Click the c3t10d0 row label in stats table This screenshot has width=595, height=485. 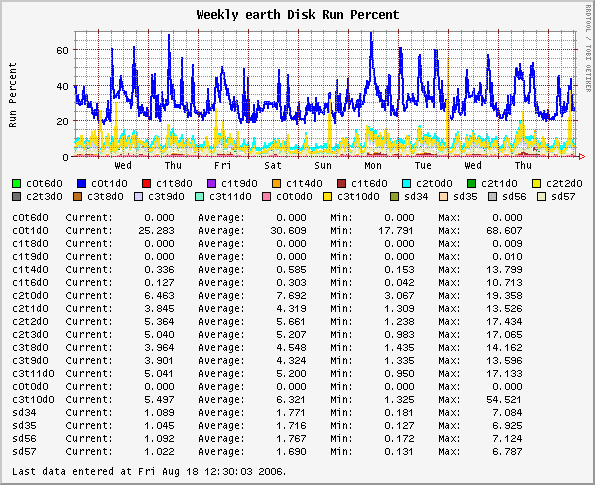33,400
